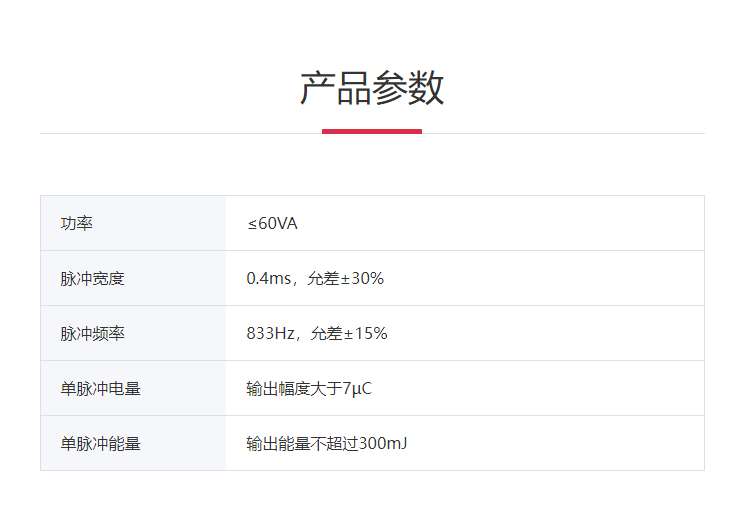Viewport: 739px width, 520px height.
Task: Click the 输出幅度大于 text
Action: pos(294,388)
